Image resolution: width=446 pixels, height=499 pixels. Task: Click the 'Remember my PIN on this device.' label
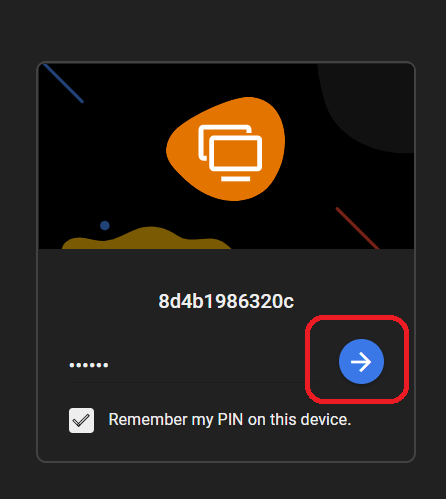point(230,420)
